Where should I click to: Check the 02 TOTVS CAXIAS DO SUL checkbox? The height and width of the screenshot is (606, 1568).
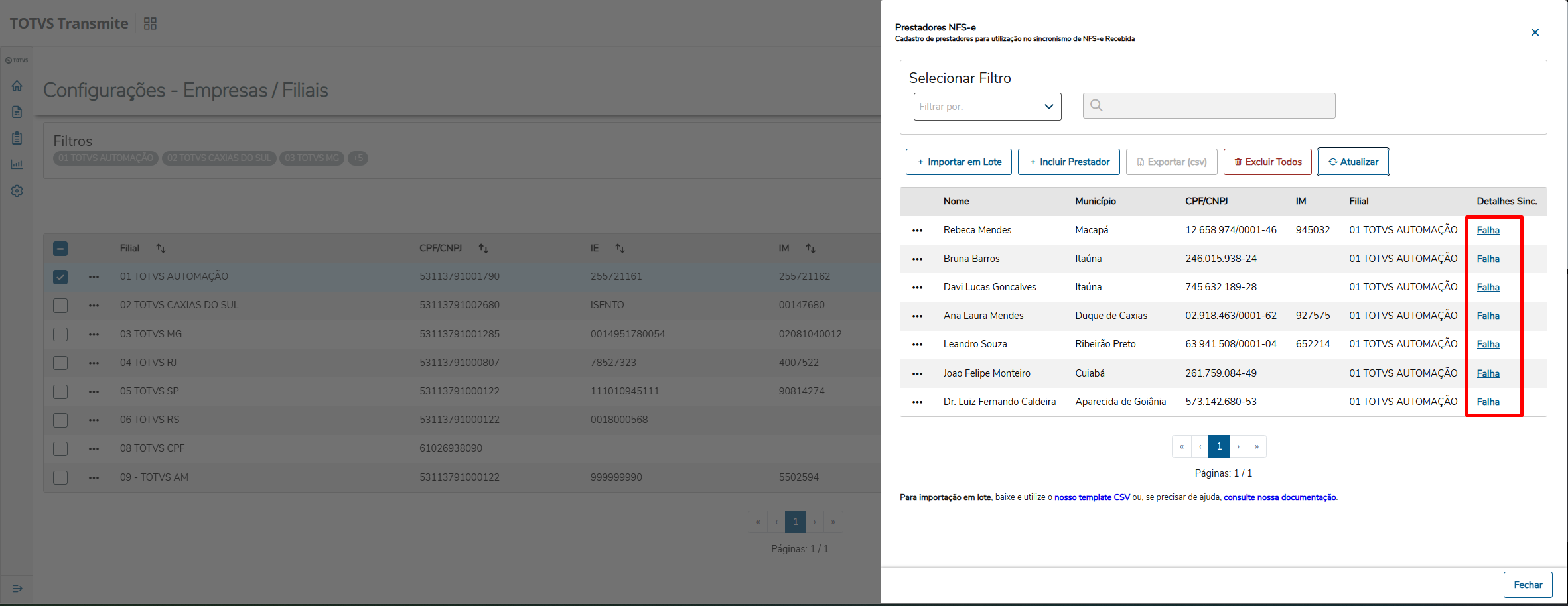[60, 306]
